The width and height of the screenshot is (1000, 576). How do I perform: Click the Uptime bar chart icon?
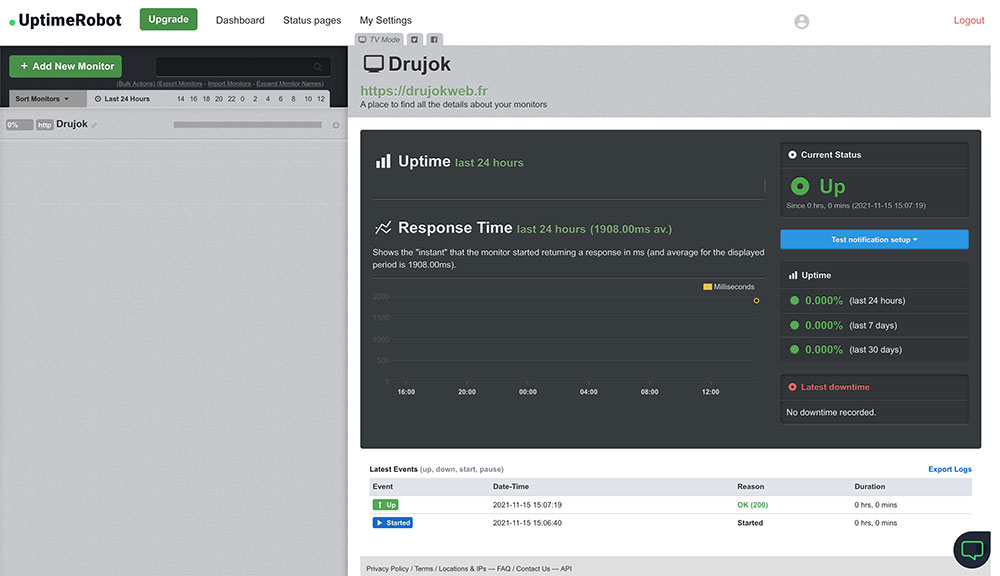(x=383, y=161)
